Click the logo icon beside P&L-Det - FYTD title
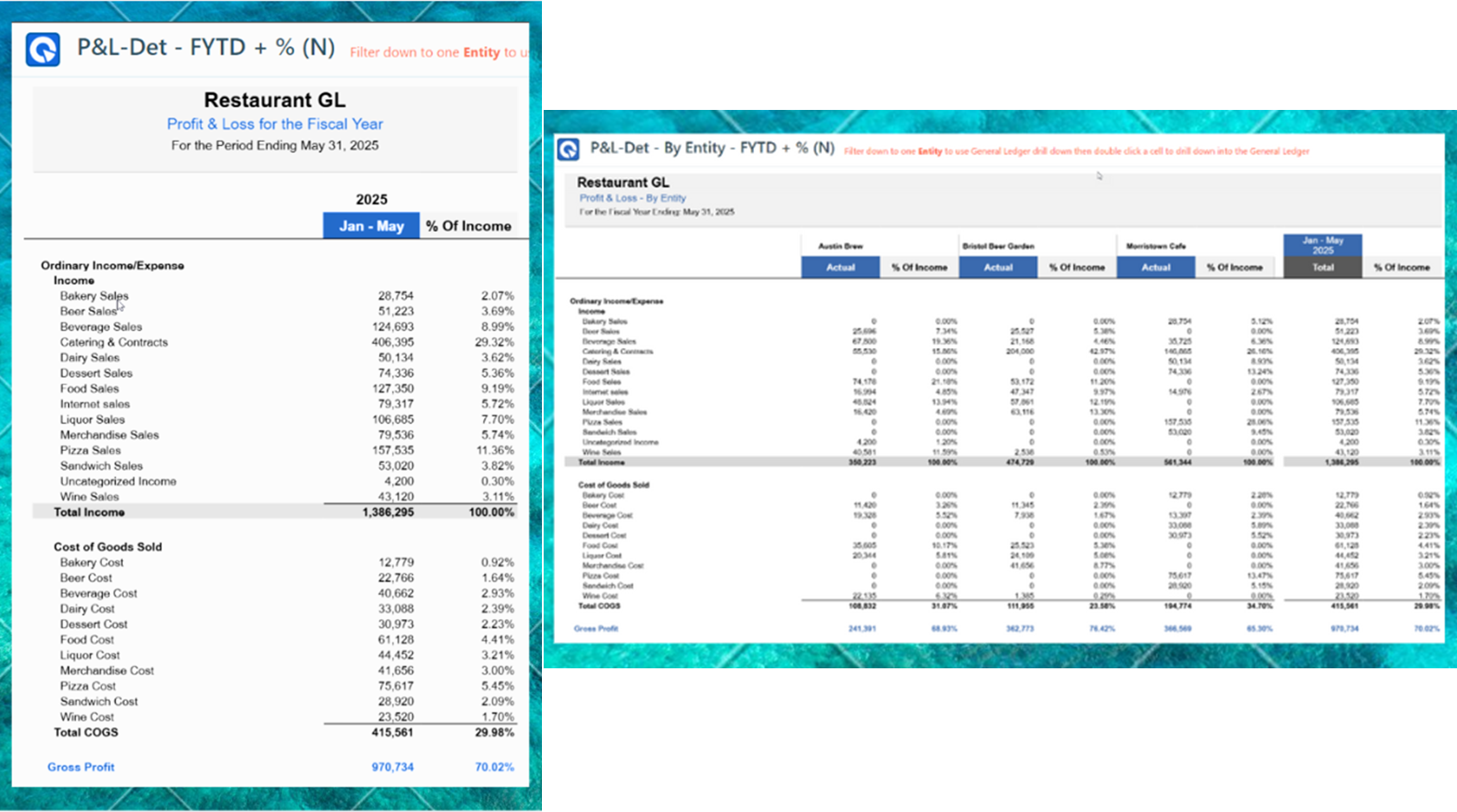This screenshot has width=1457, height=812. click(42, 49)
